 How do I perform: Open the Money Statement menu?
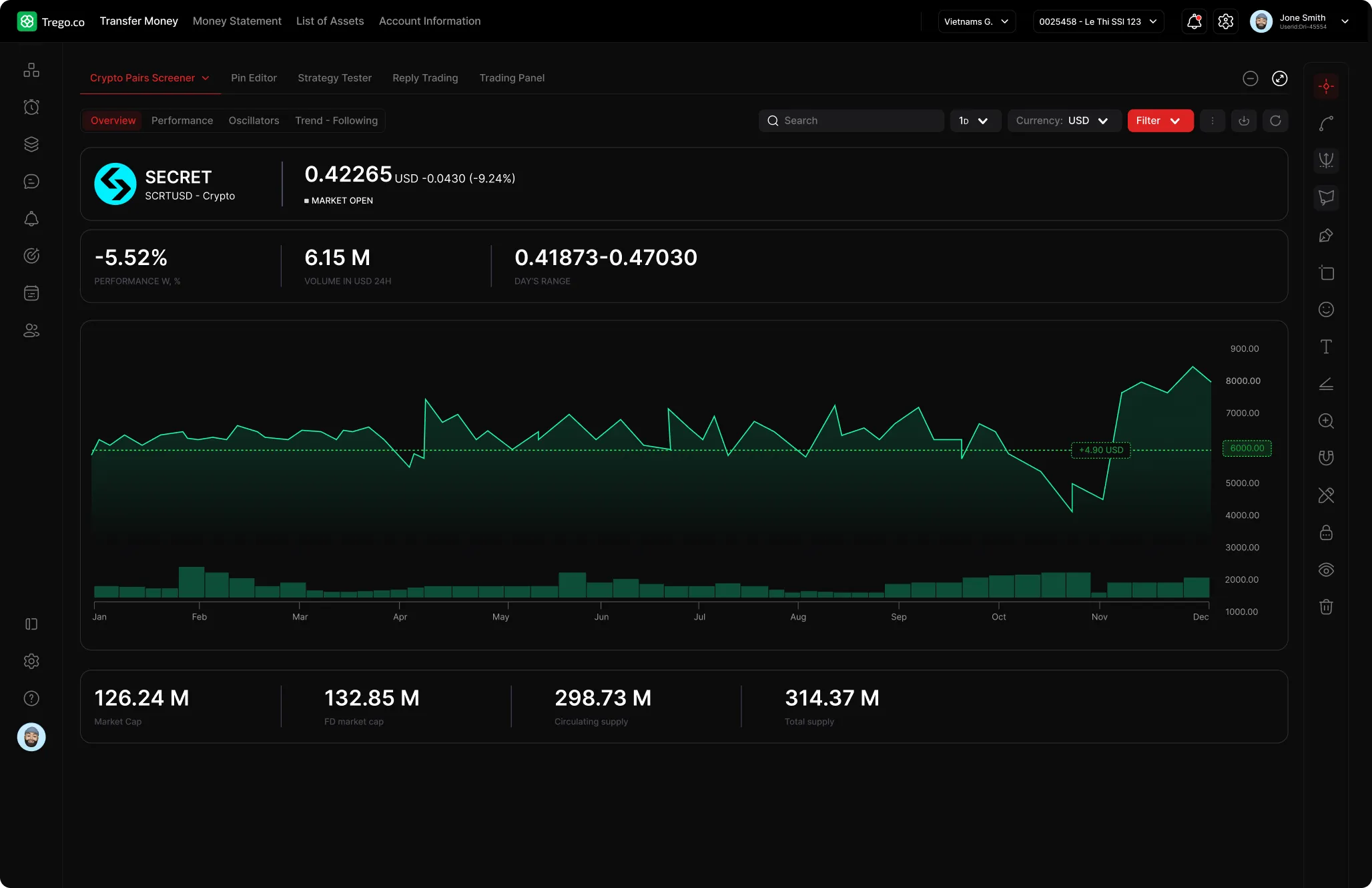coord(237,21)
